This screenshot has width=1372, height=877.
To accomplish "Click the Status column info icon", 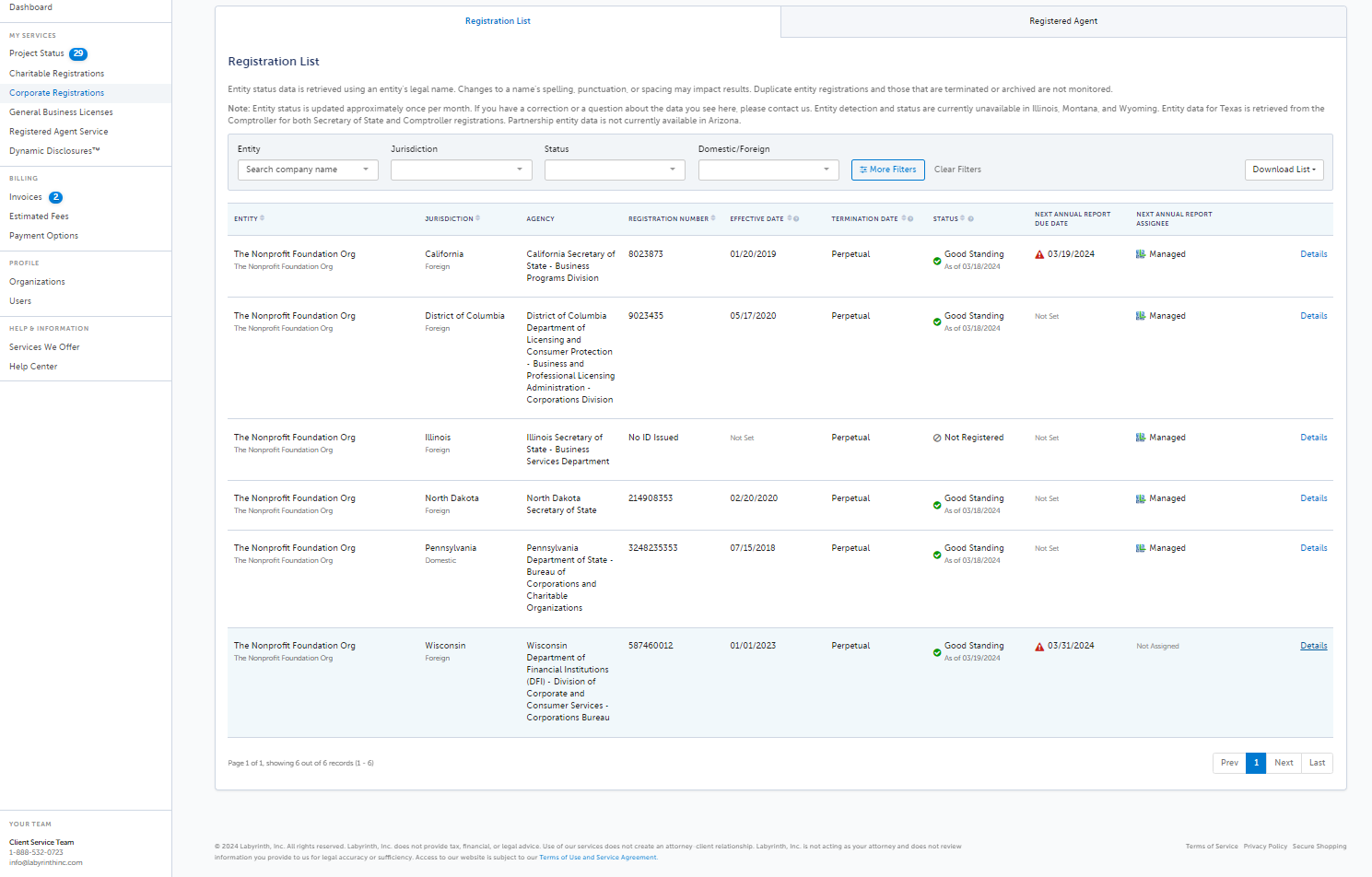I will (x=970, y=219).
